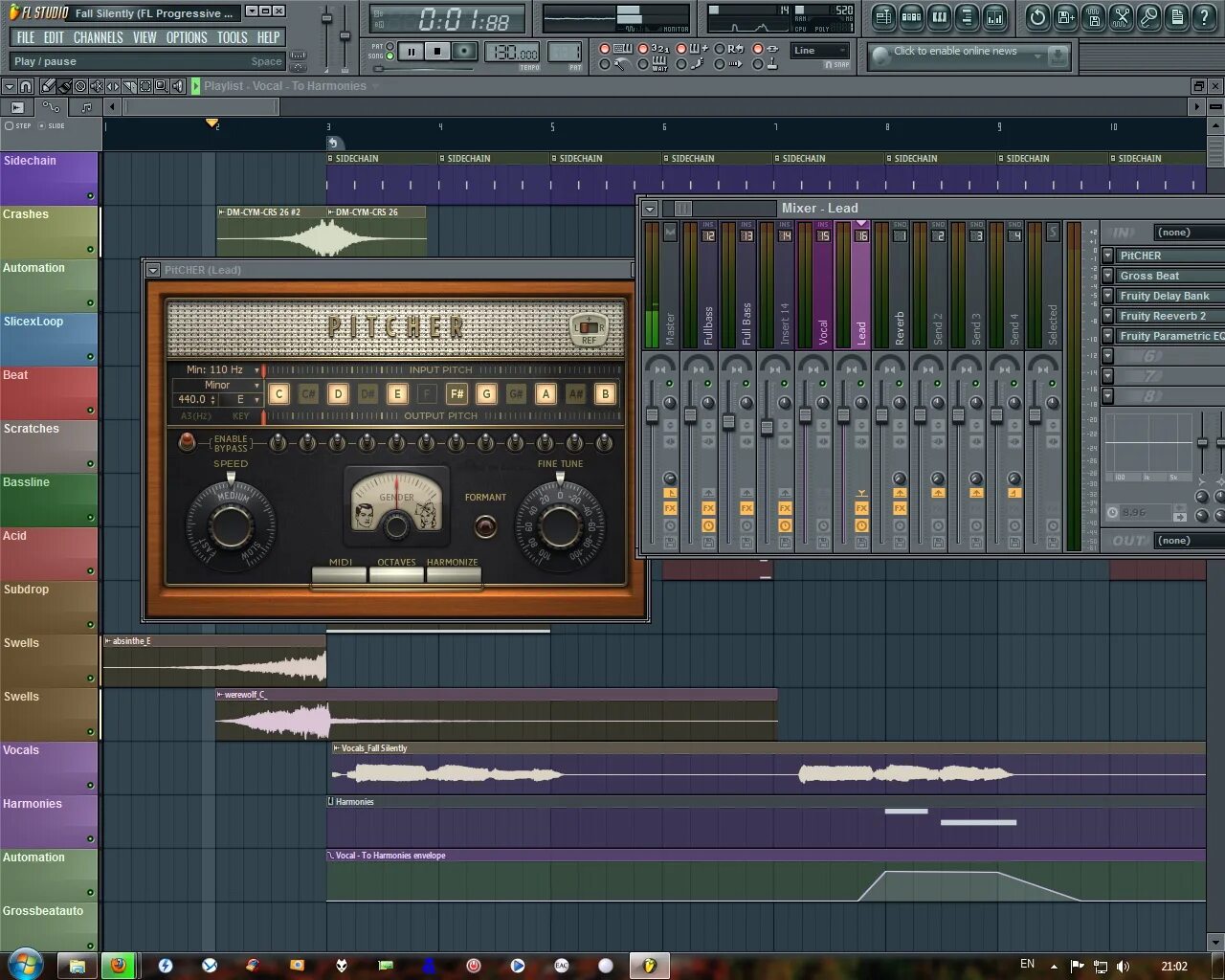Screen dimensions: 1225x980
Task: Click the Pitcher REF reference button
Action: [589, 328]
